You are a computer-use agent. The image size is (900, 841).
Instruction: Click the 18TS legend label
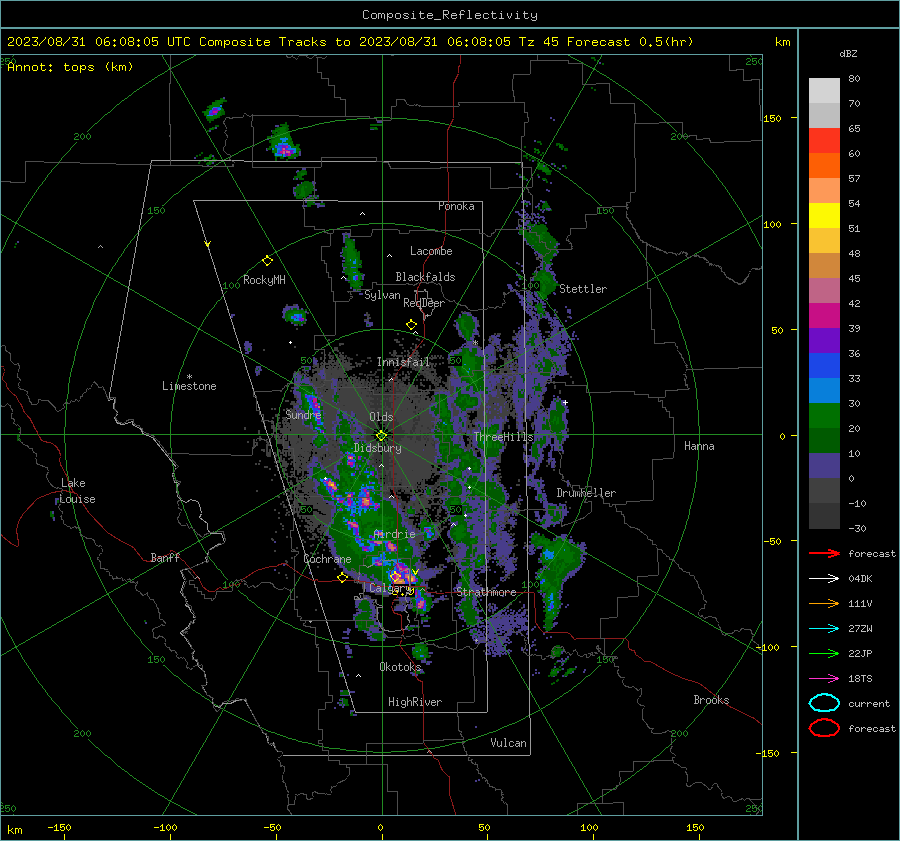click(x=860, y=679)
